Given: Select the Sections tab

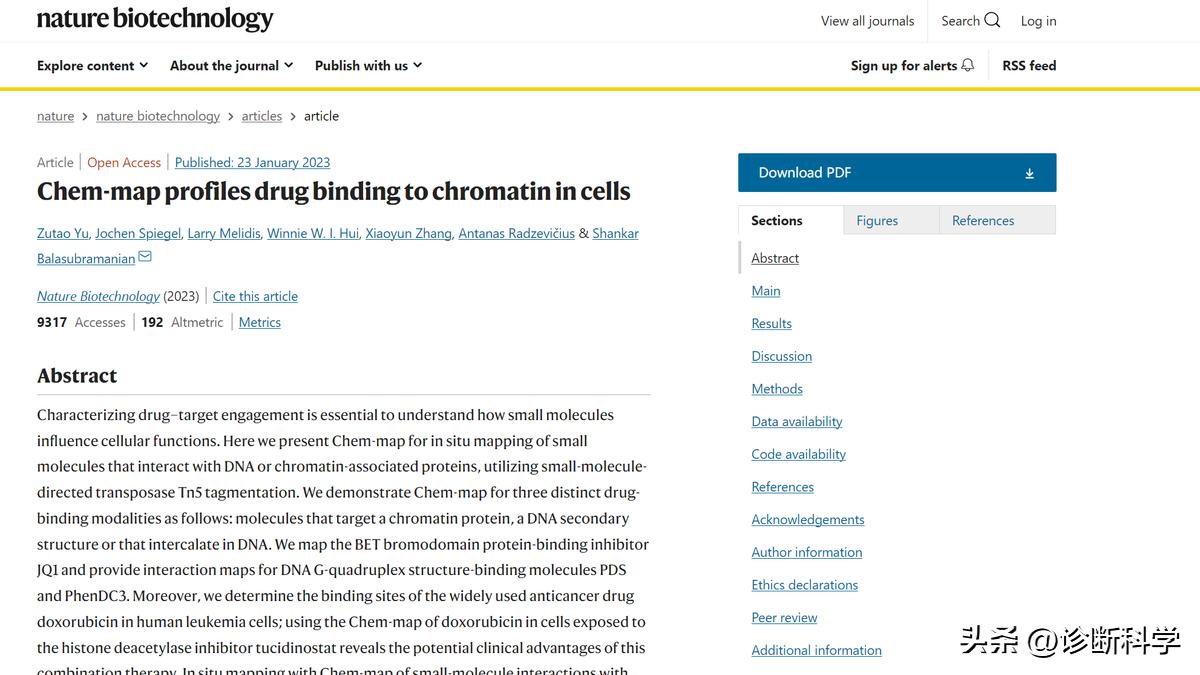Looking at the screenshot, I should point(777,219).
